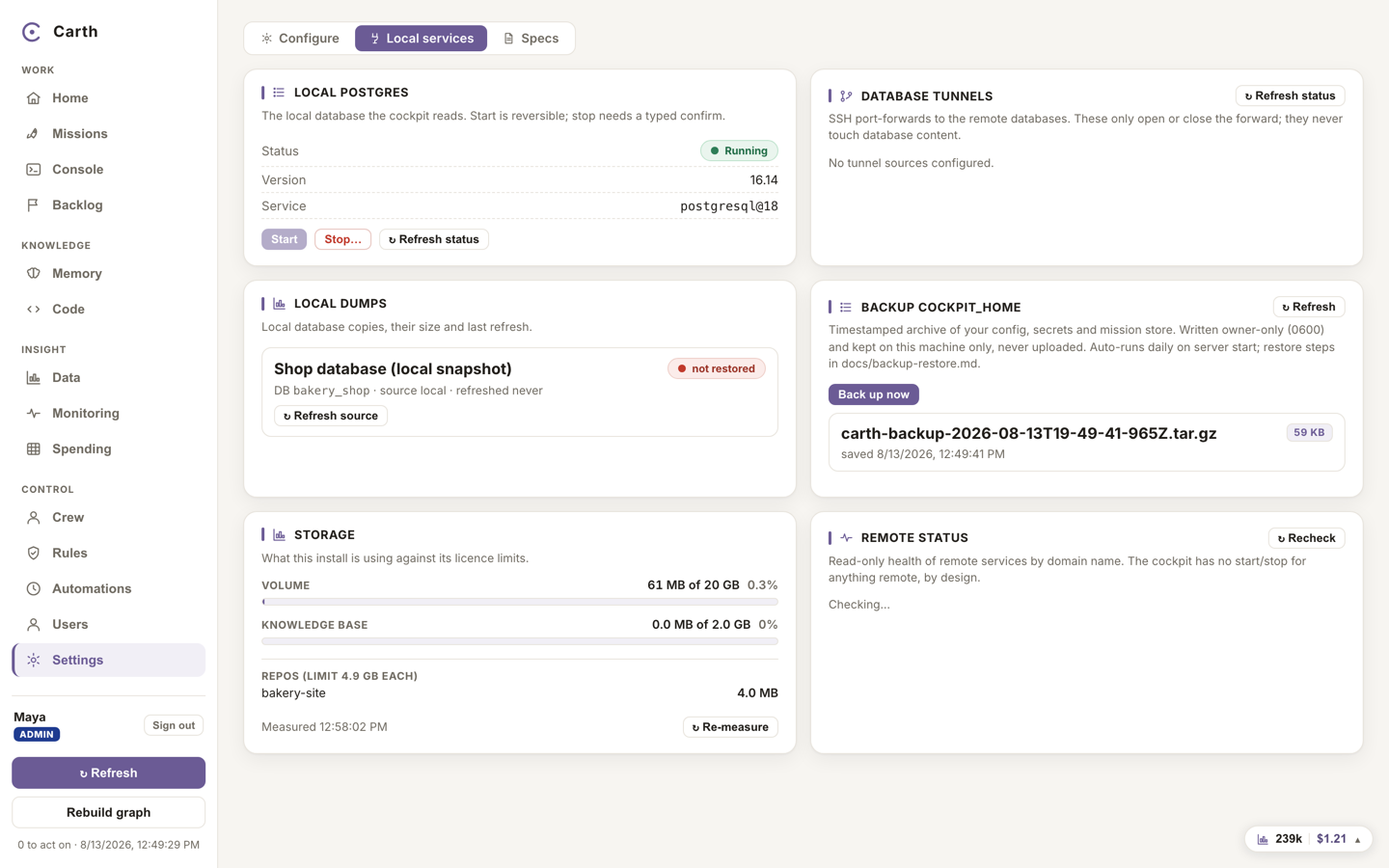Refresh status of Local Postgres
This screenshot has height=868, width=1389.
[434, 239]
